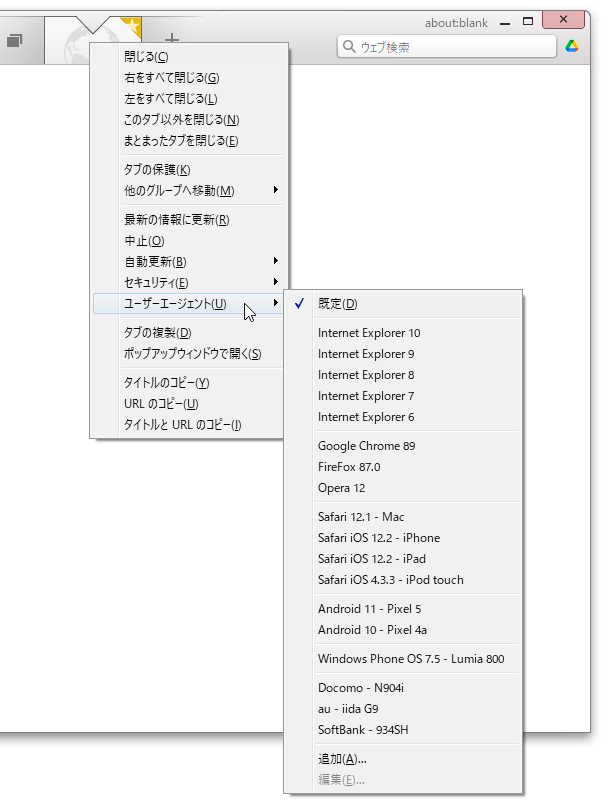The width and height of the screenshot is (604, 806).
Task: Select Internet Explorer 10 user agent
Action: (x=402, y=333)
